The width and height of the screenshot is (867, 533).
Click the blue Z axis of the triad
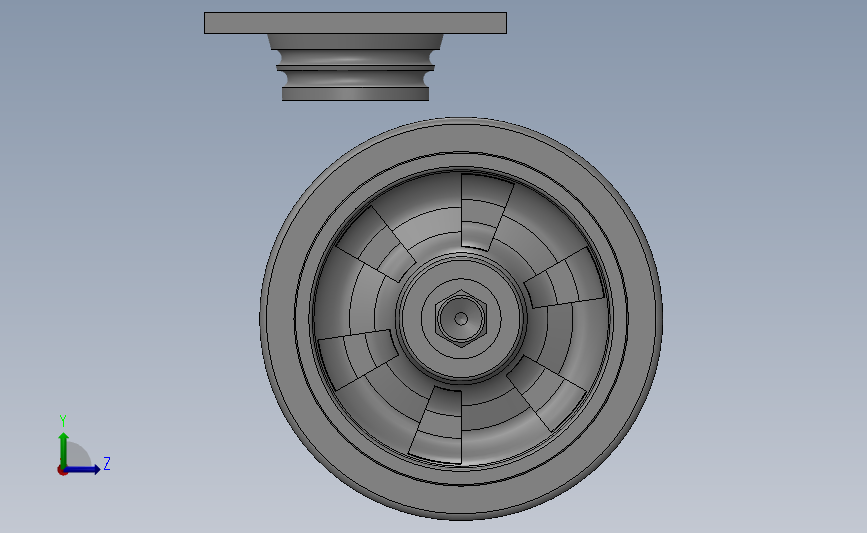tap(83, 469)
